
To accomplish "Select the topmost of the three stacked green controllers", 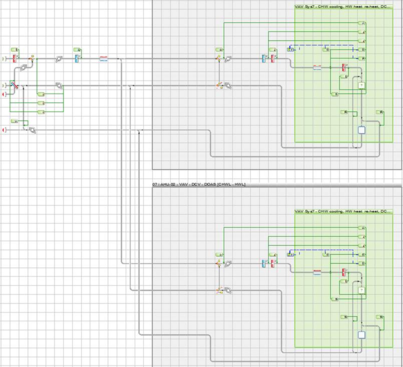I will pyautogui.click(x=41, y=94).
